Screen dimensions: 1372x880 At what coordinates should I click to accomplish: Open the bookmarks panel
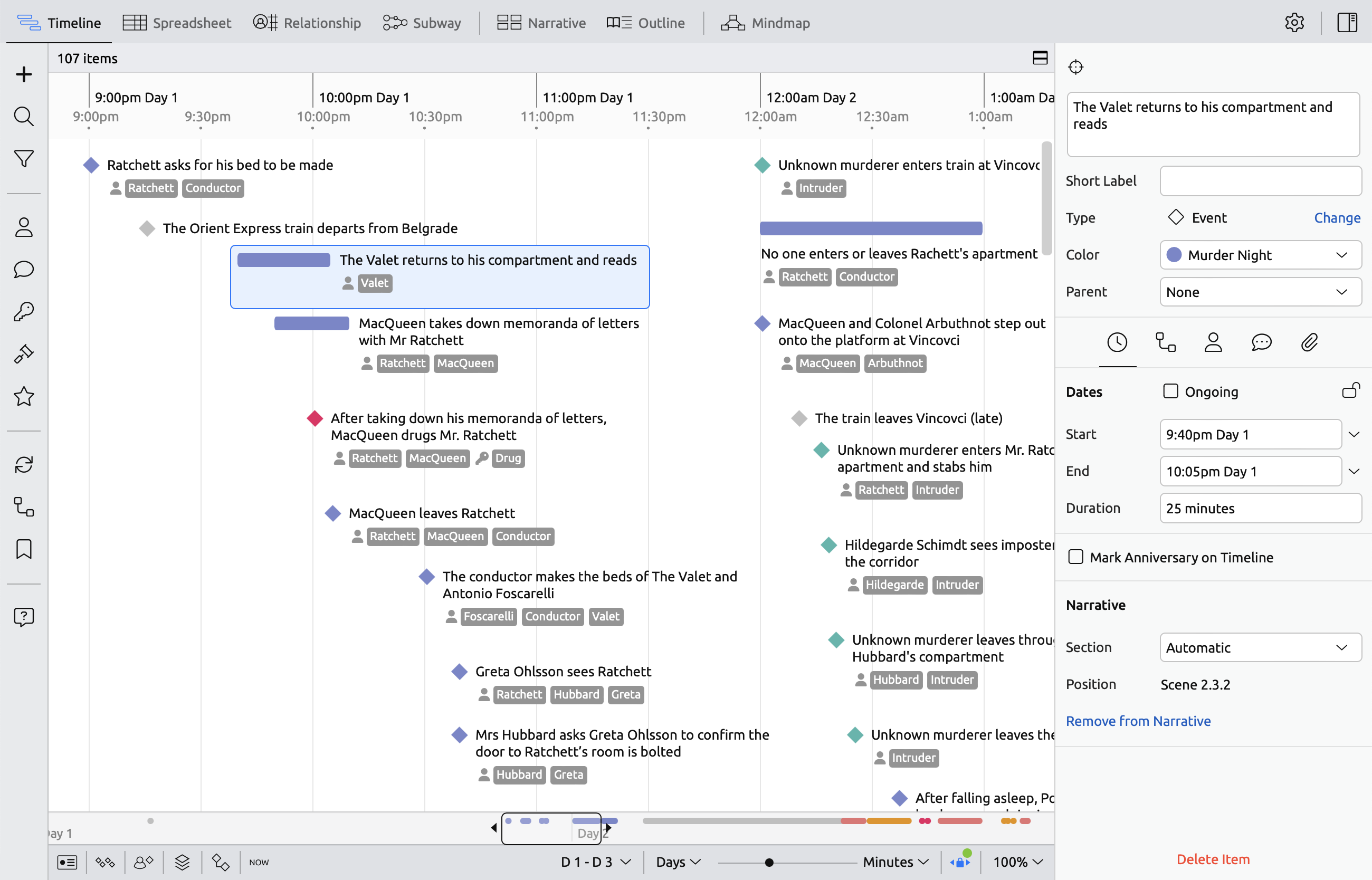23,548
